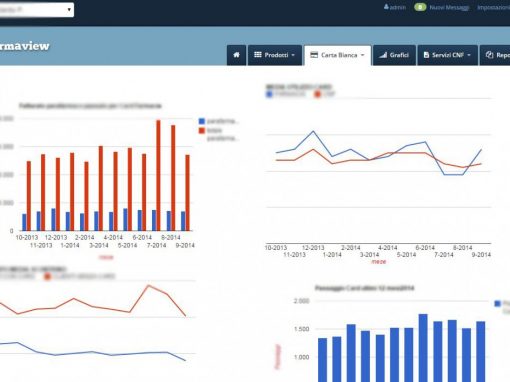Click the '0' axis label of the bar chart
The image size is (510, 382).
[x=12, y=231]
